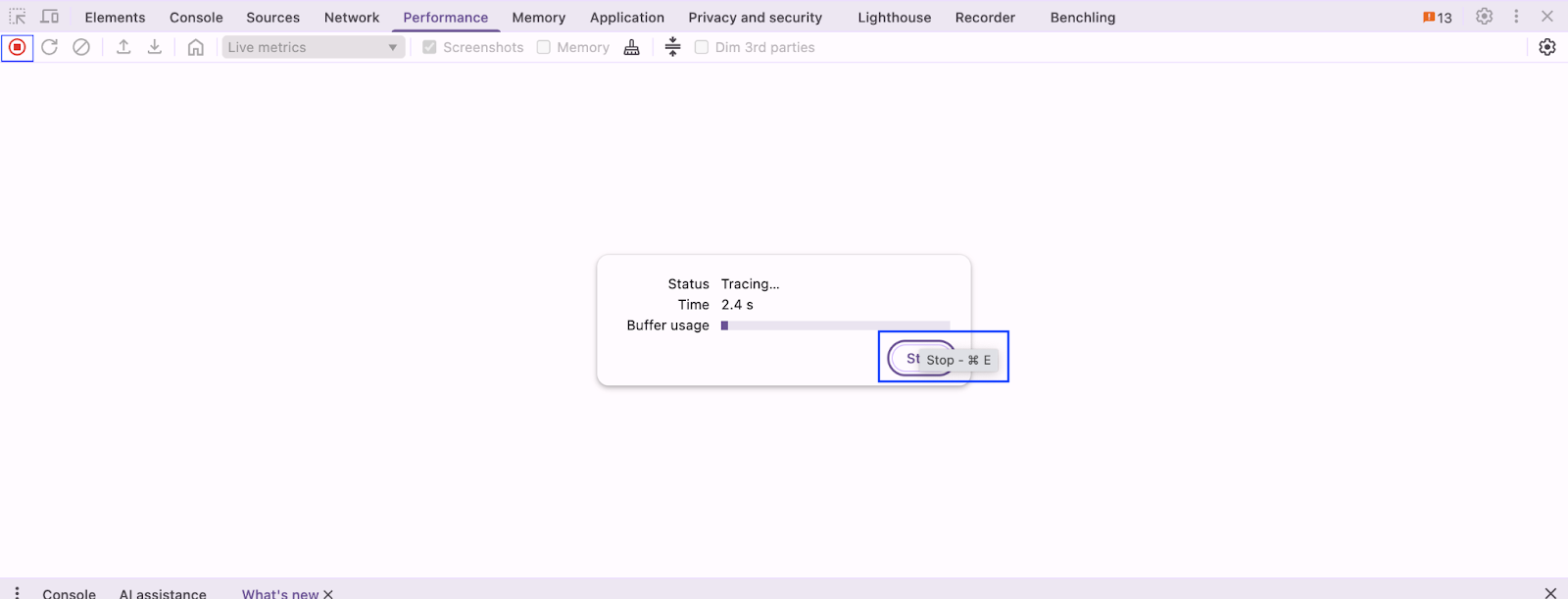1568x599 pixels.
Task: Click the Buffer usage progress bar
Action: (835, 325)
